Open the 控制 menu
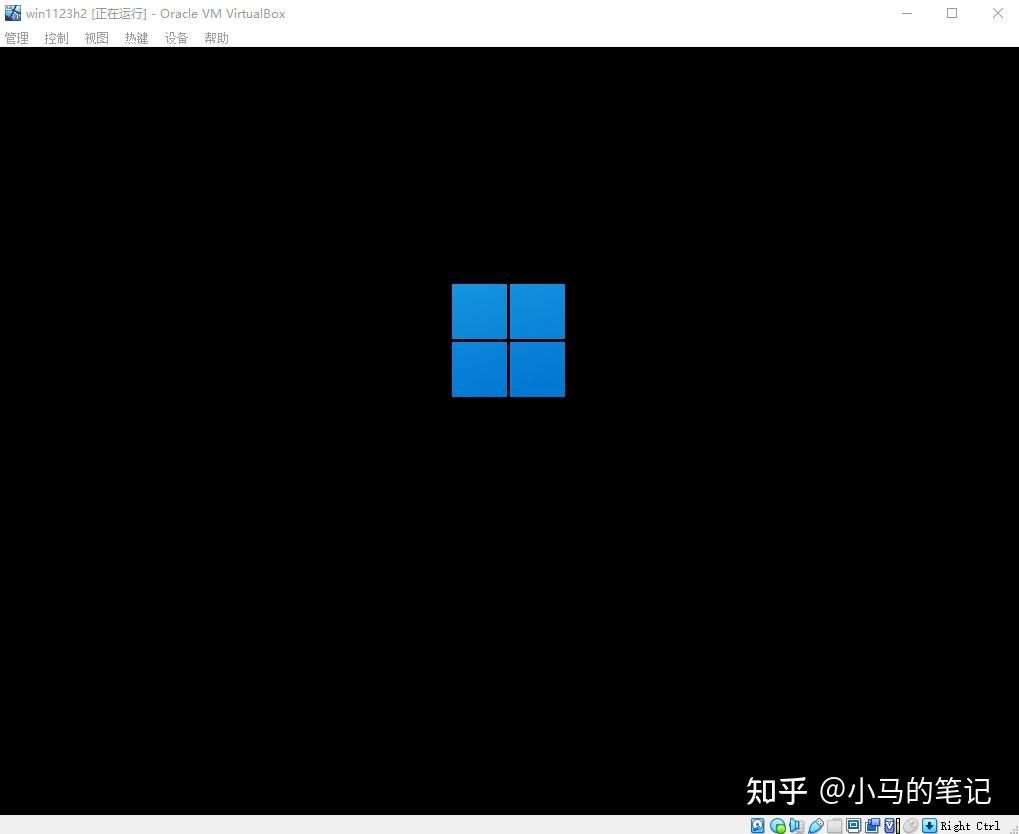This screenshot has height=834, width=1019. coord(56,38)
